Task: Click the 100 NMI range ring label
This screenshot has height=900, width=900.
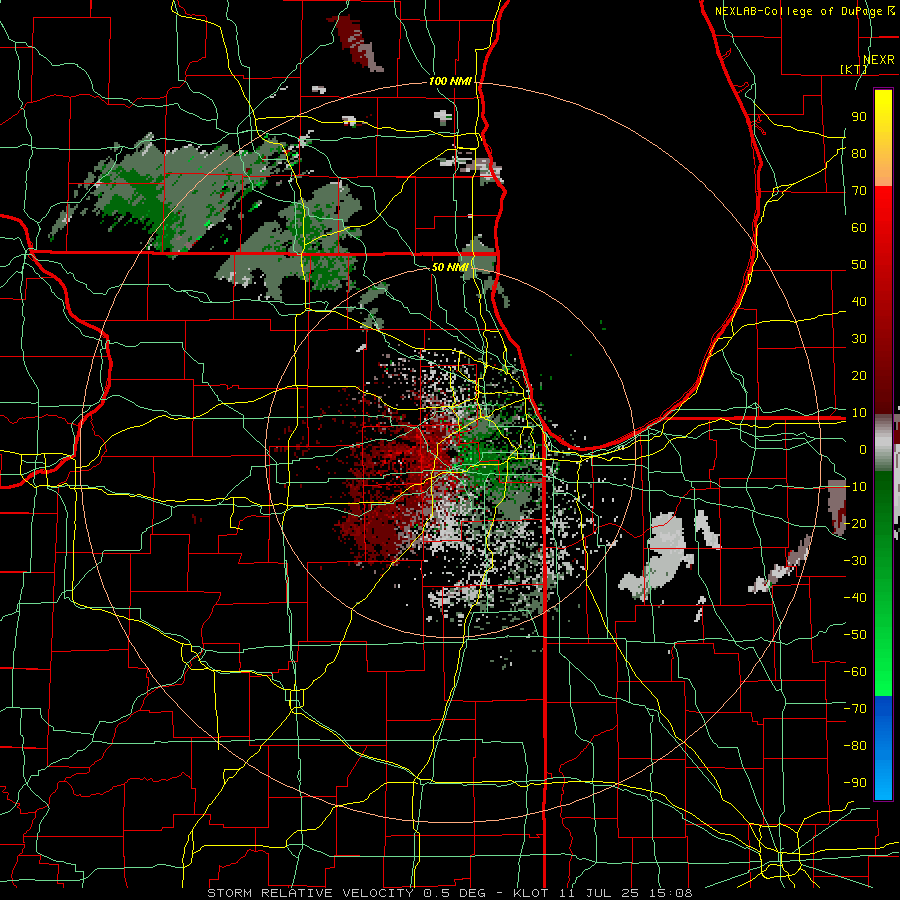Action: (451, 82)
